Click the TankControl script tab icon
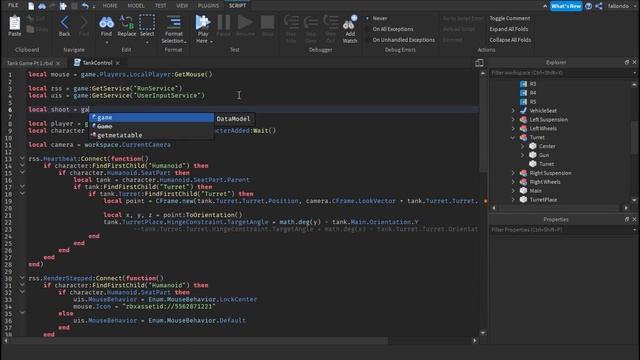The image size is (640, 360). click(x=77, y=62)
